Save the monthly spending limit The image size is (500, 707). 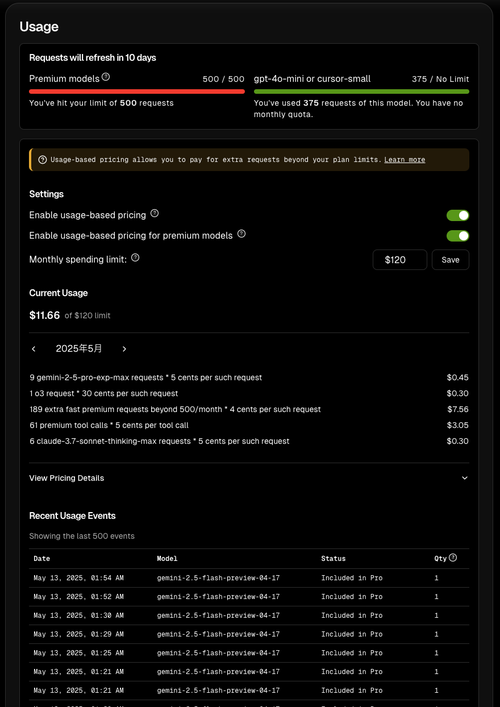pyautogui.click(x=450, y=260)
